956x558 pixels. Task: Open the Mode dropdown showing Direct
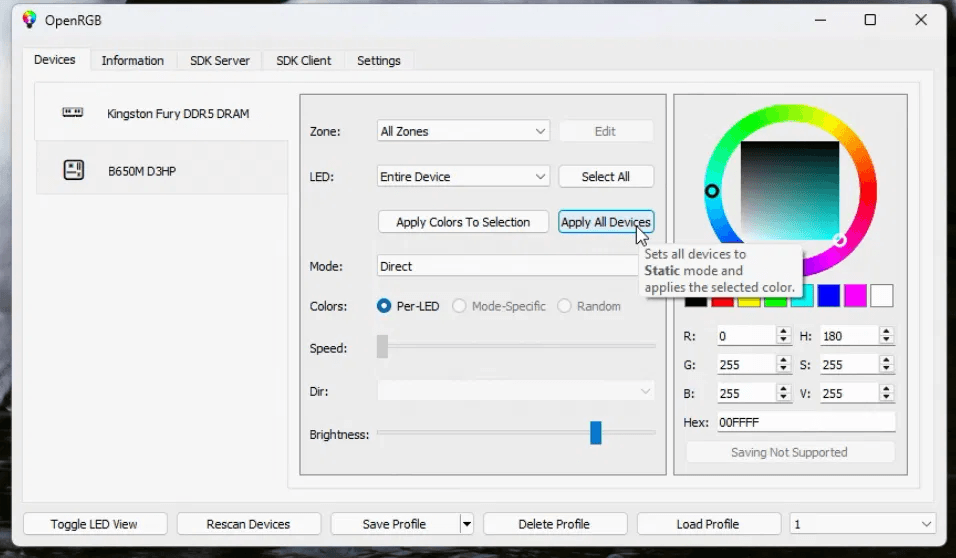tap(515, 266)
